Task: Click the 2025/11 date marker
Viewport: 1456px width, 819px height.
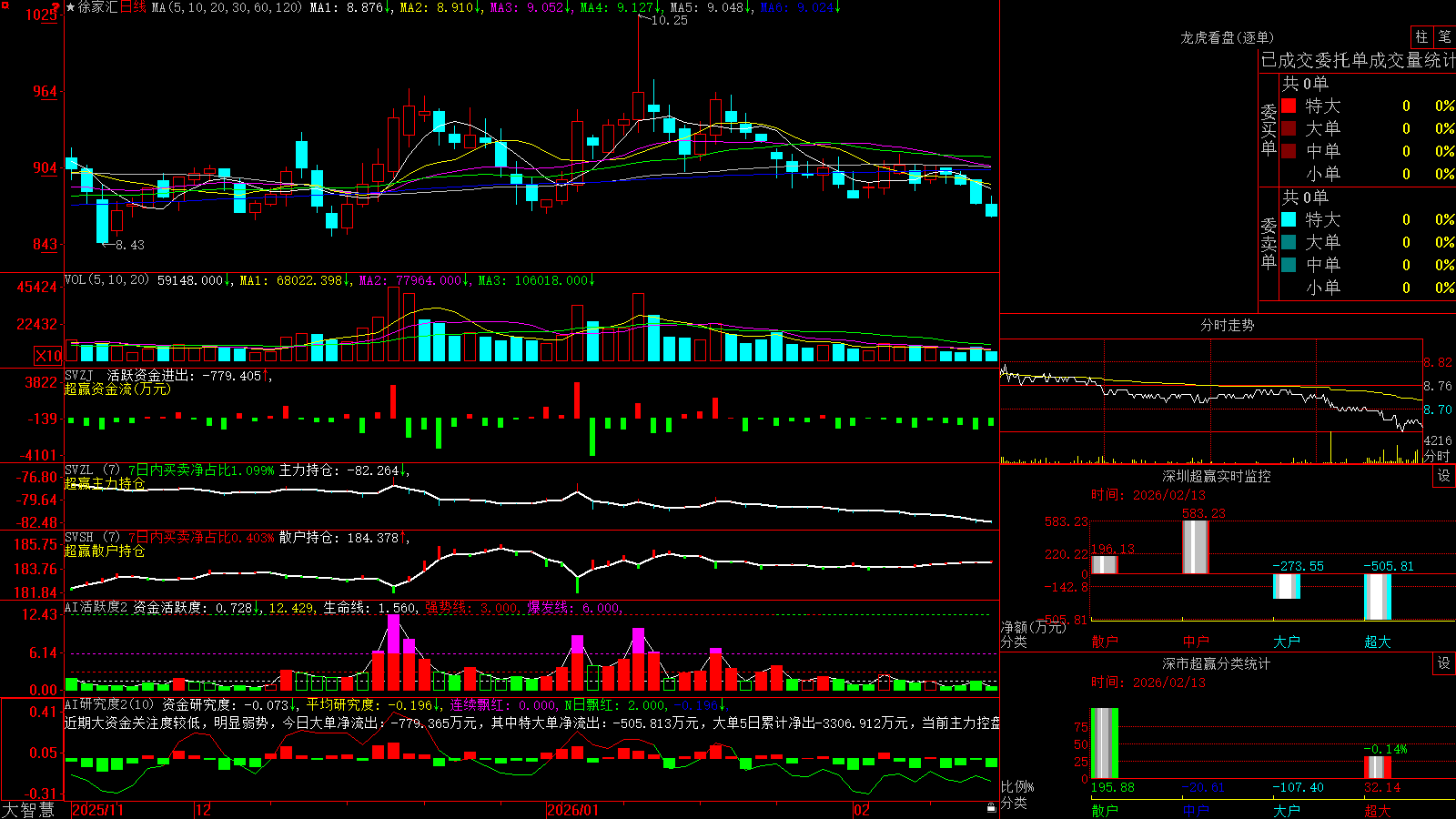Action: point(97,810)
